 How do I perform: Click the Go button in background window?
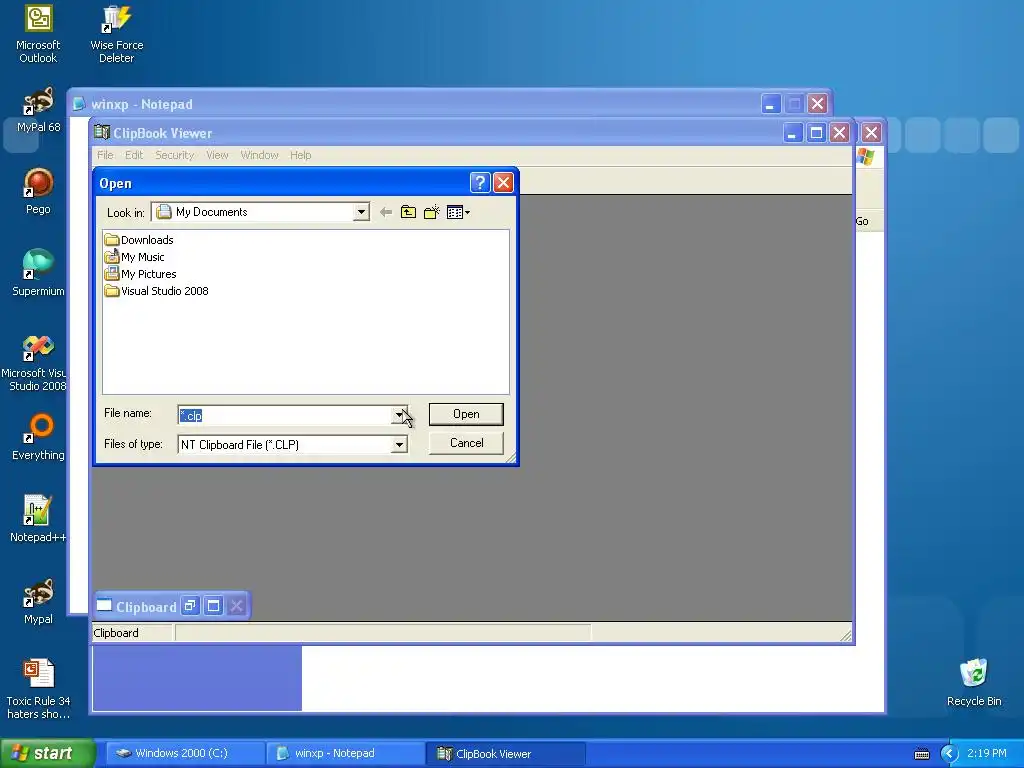coord(862,221)
